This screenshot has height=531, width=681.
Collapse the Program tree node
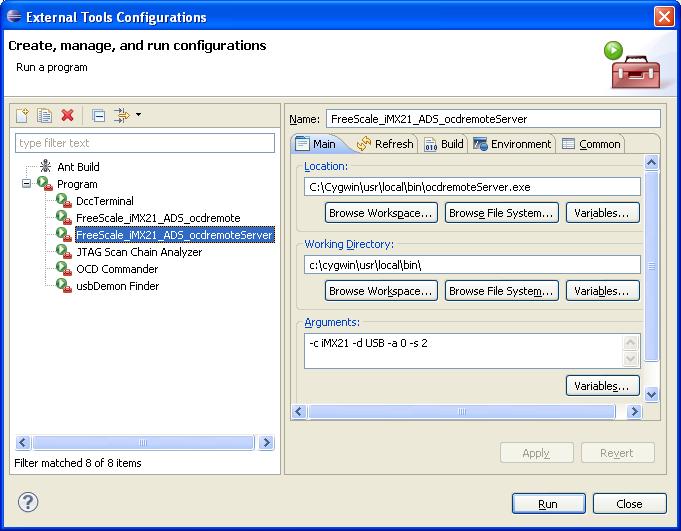pos(25,184)
